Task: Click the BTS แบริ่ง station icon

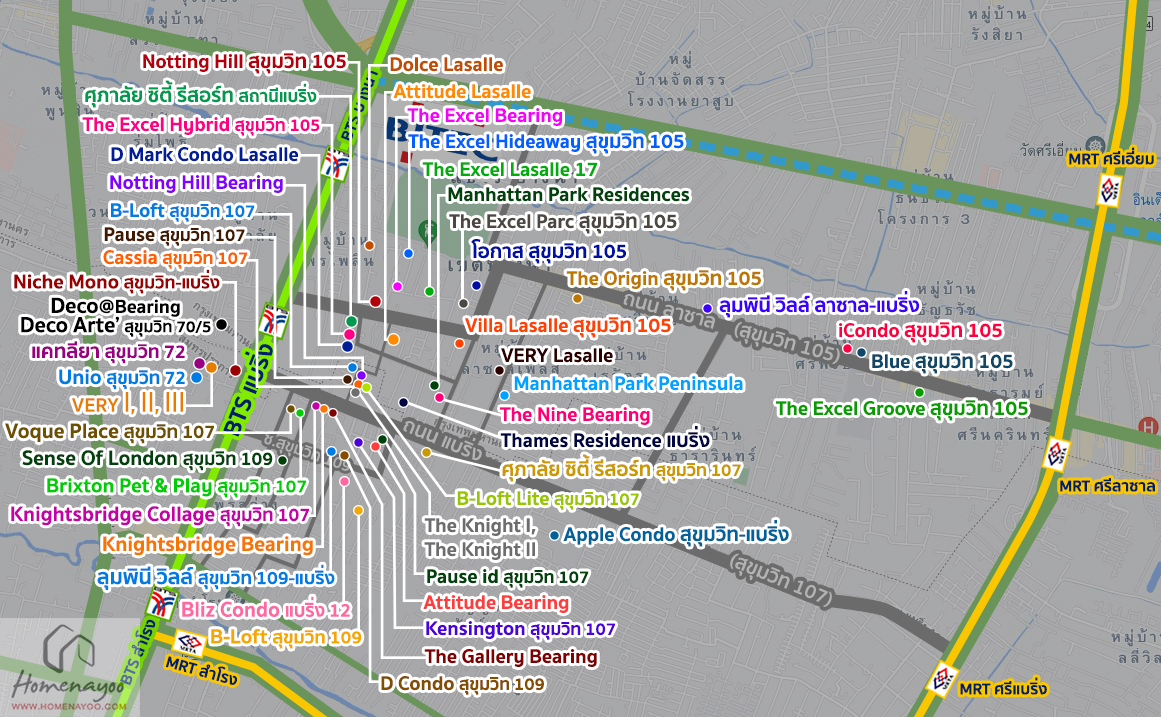Action: [274, 321]
